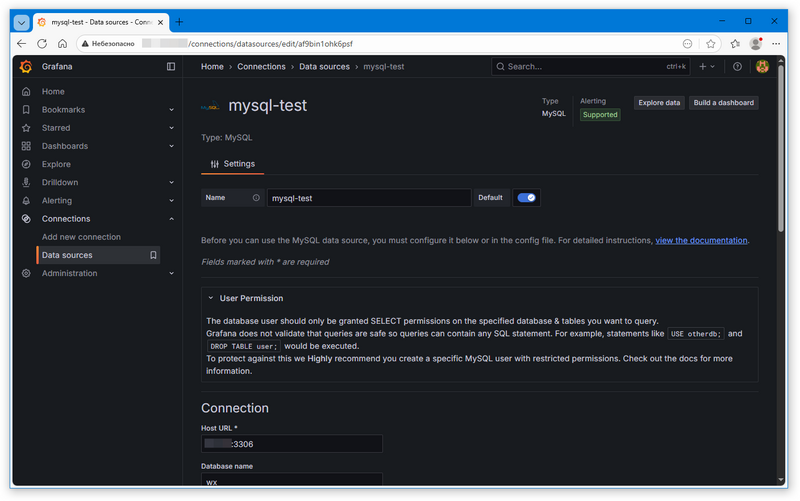This screenshot has height=501, width=800.
Task: Expand the Alerting section chevron
Action: coord(171,201)
